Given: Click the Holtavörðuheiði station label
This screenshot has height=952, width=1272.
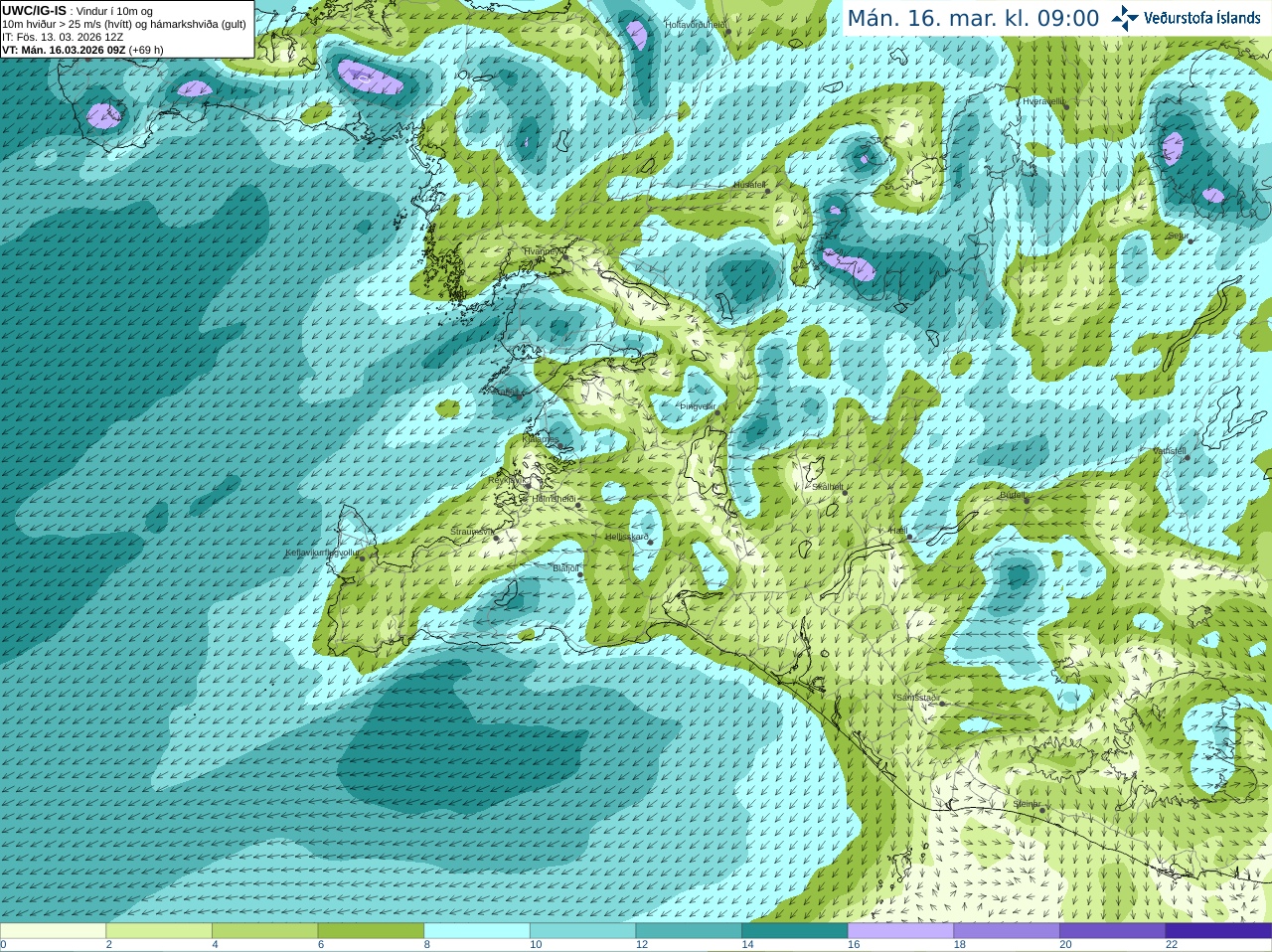Looking at the screenshot, I should pyautogui.click(x=696, y=24).
